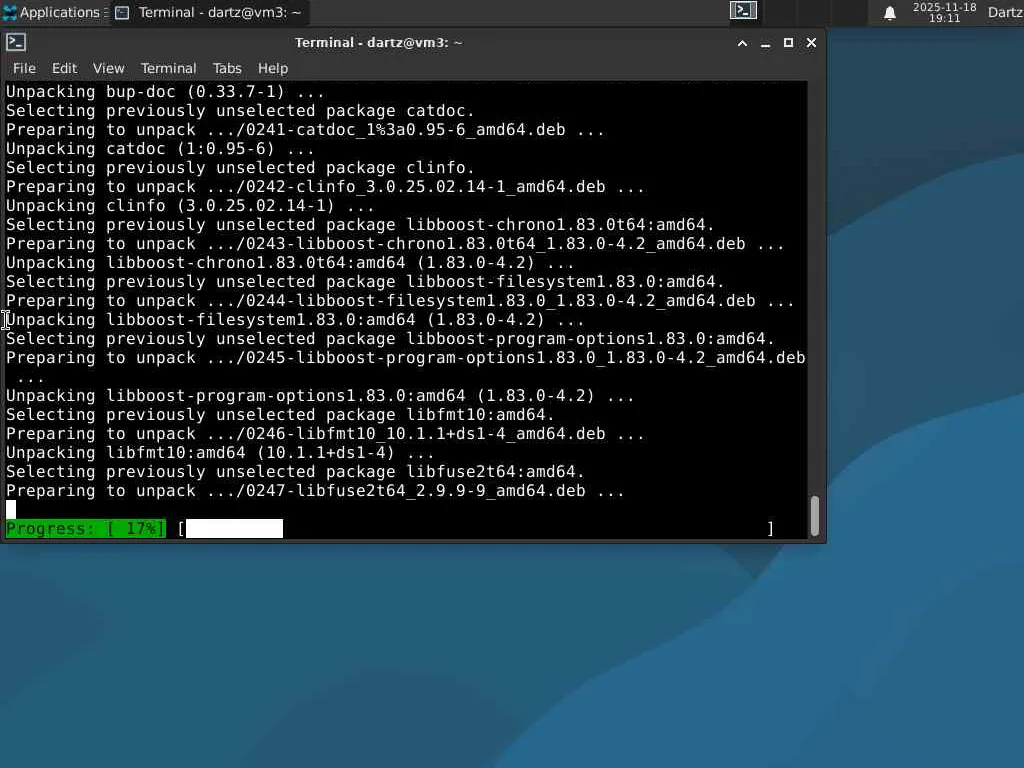1024x768 pixels.
Task: Select the Terminal taskbar window button
Action: pos(209,12)
